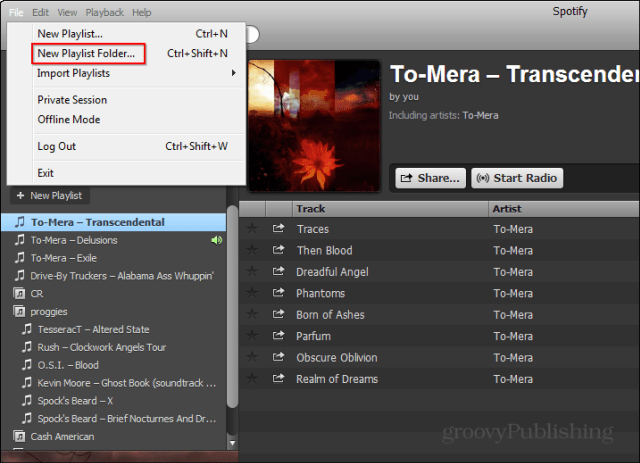Select O.S.I. – Blood playlist

point(113,365)
